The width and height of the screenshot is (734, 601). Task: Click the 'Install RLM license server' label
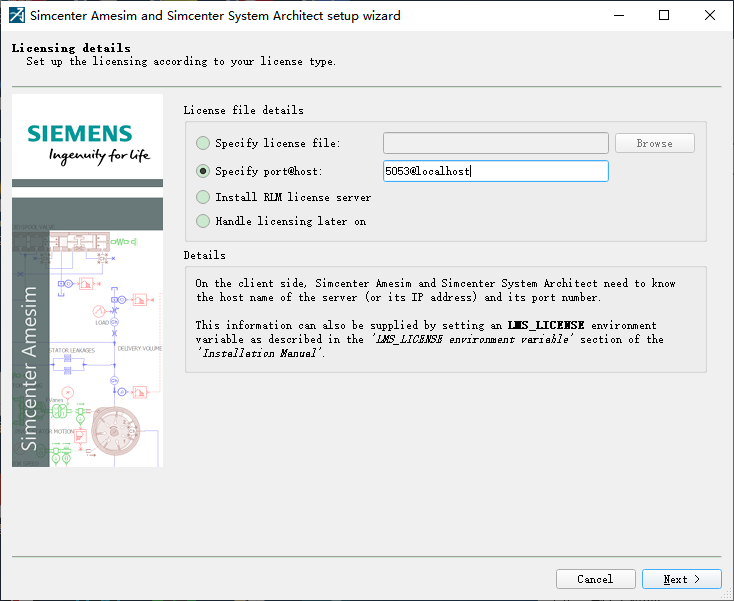[x=293, y=197]
